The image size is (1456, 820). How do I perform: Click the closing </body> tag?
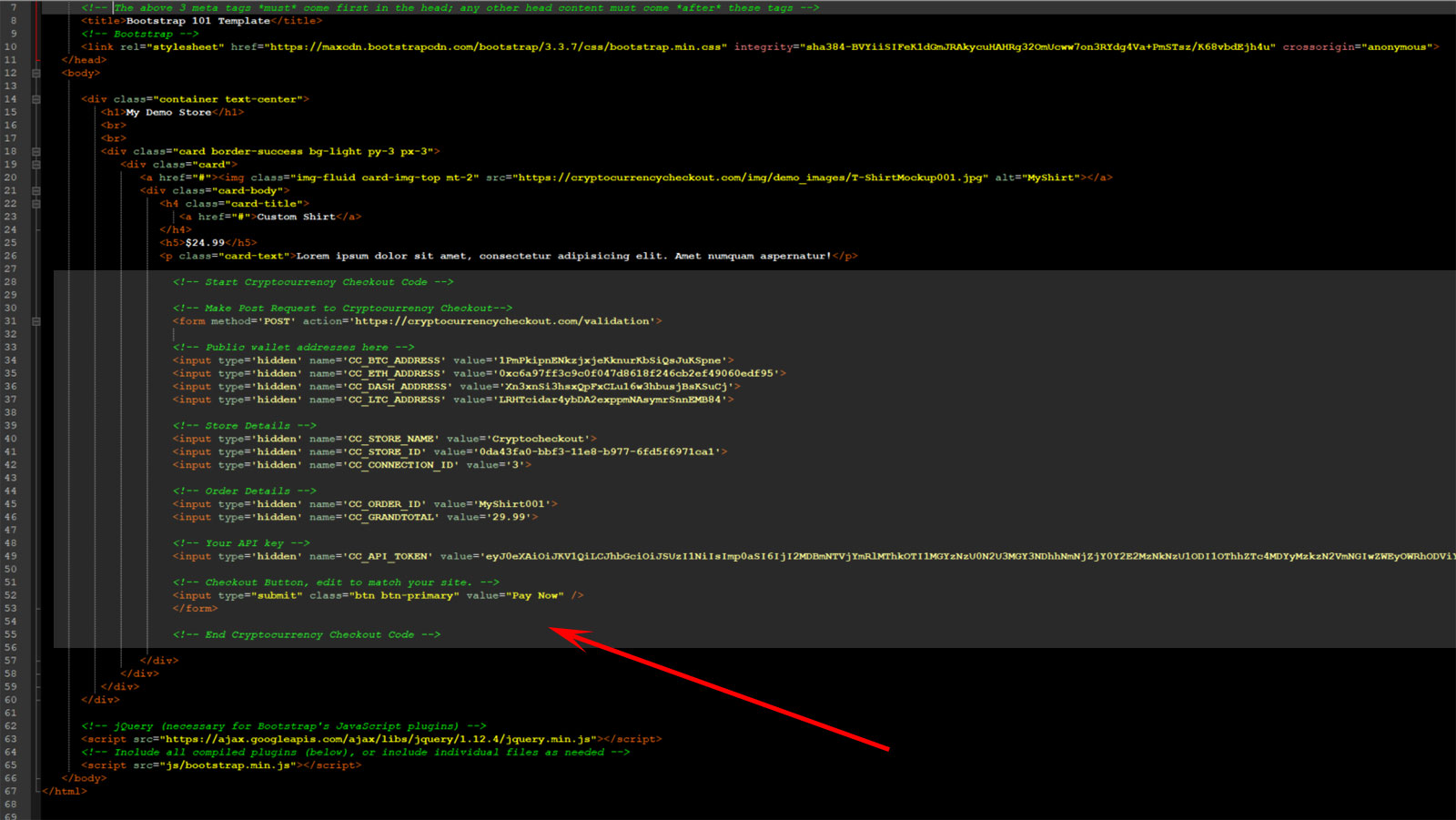pyautogui.click(x=85, y=778)
